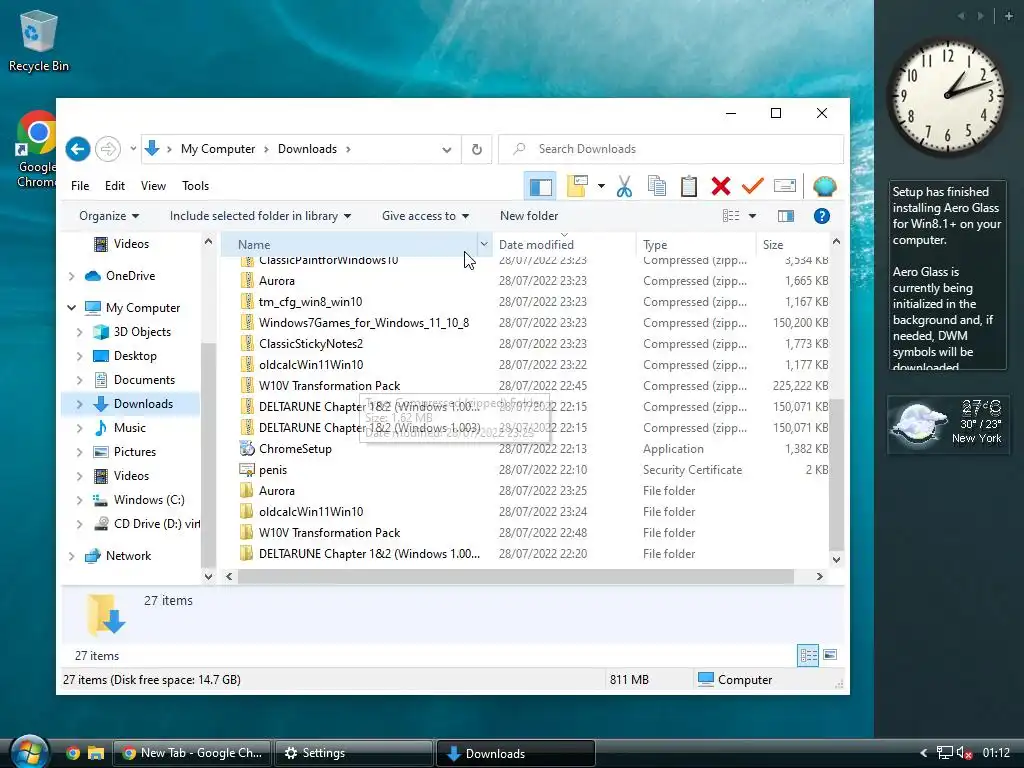
Task: Sort by the Date modified column
Action: 564,245
